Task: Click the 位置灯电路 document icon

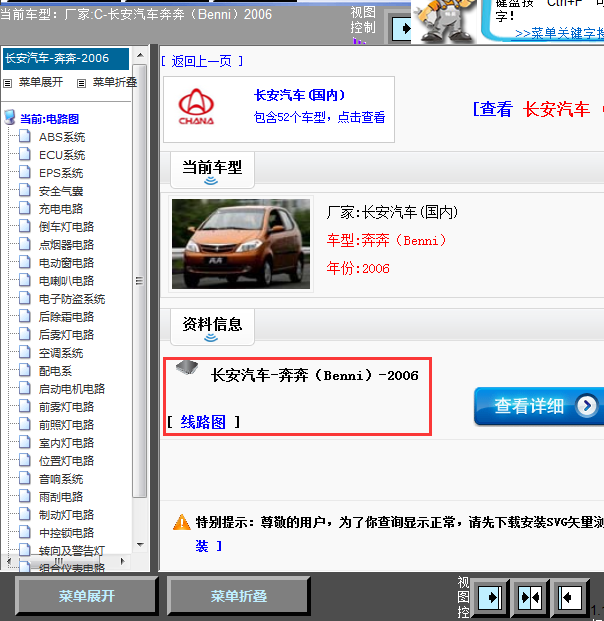Action: (25, 460)
